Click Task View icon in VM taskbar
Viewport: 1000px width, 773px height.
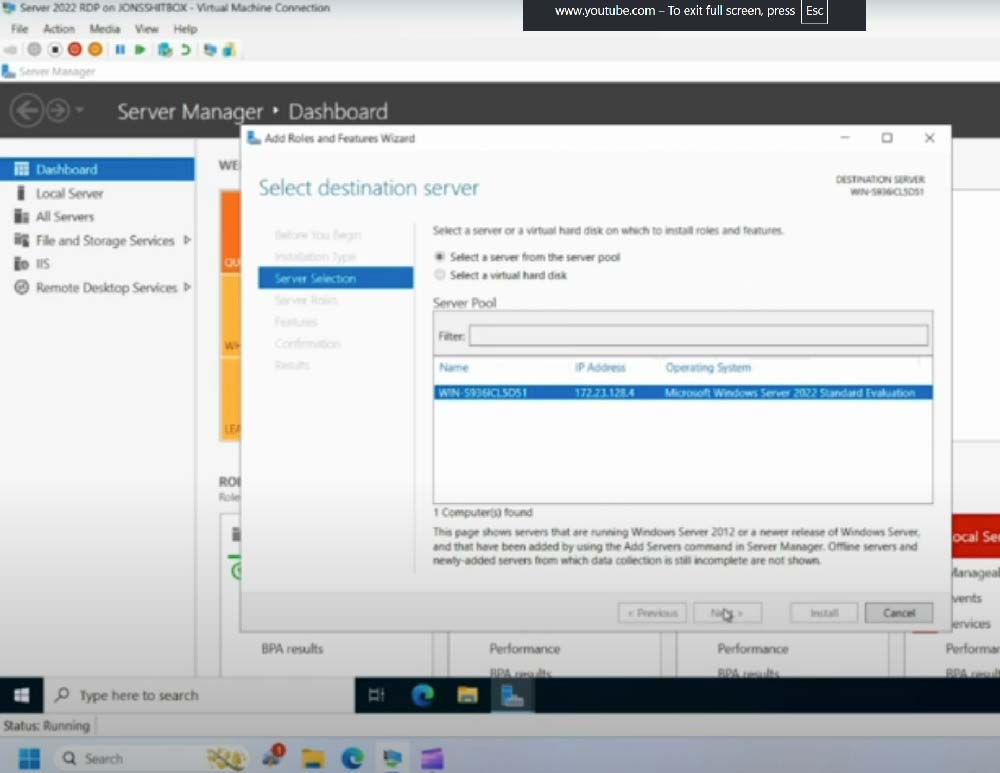pos(377,696)
